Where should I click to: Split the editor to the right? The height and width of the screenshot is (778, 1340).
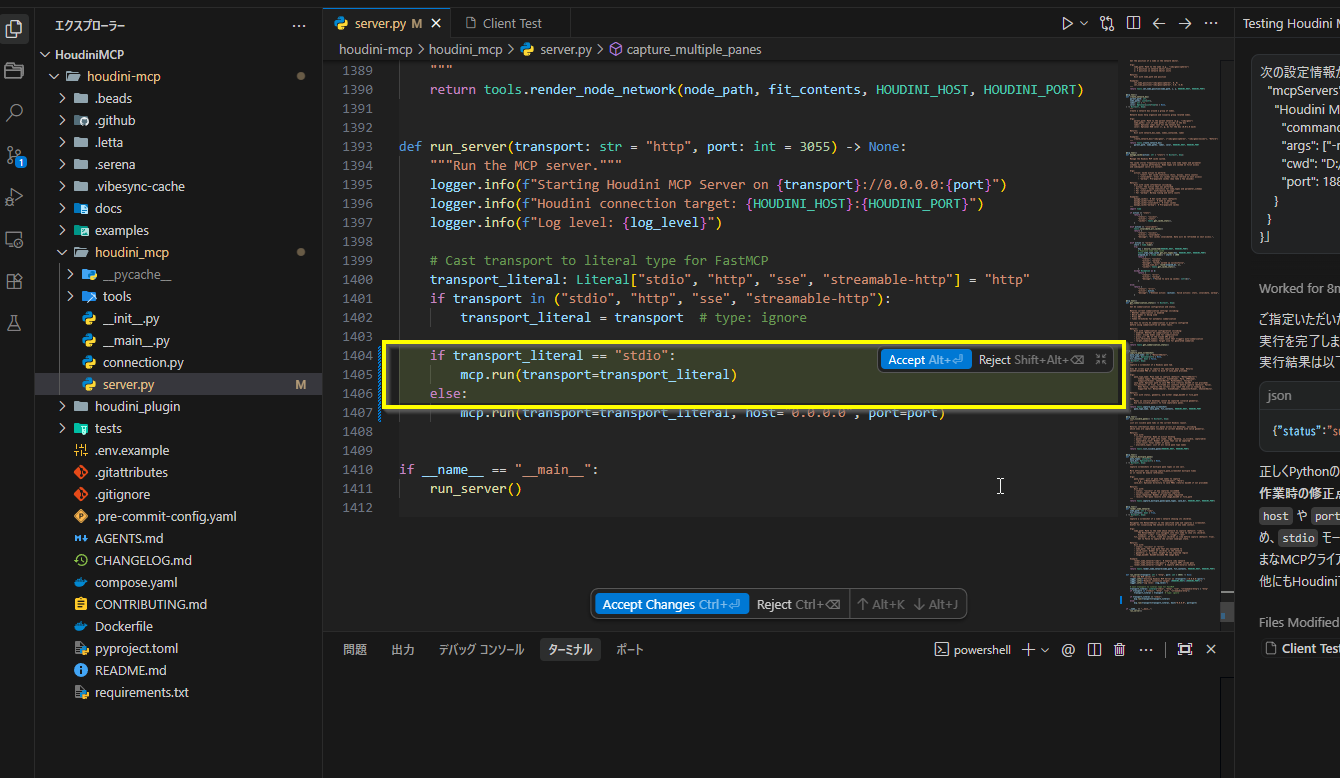click(x=1133, y=23)
